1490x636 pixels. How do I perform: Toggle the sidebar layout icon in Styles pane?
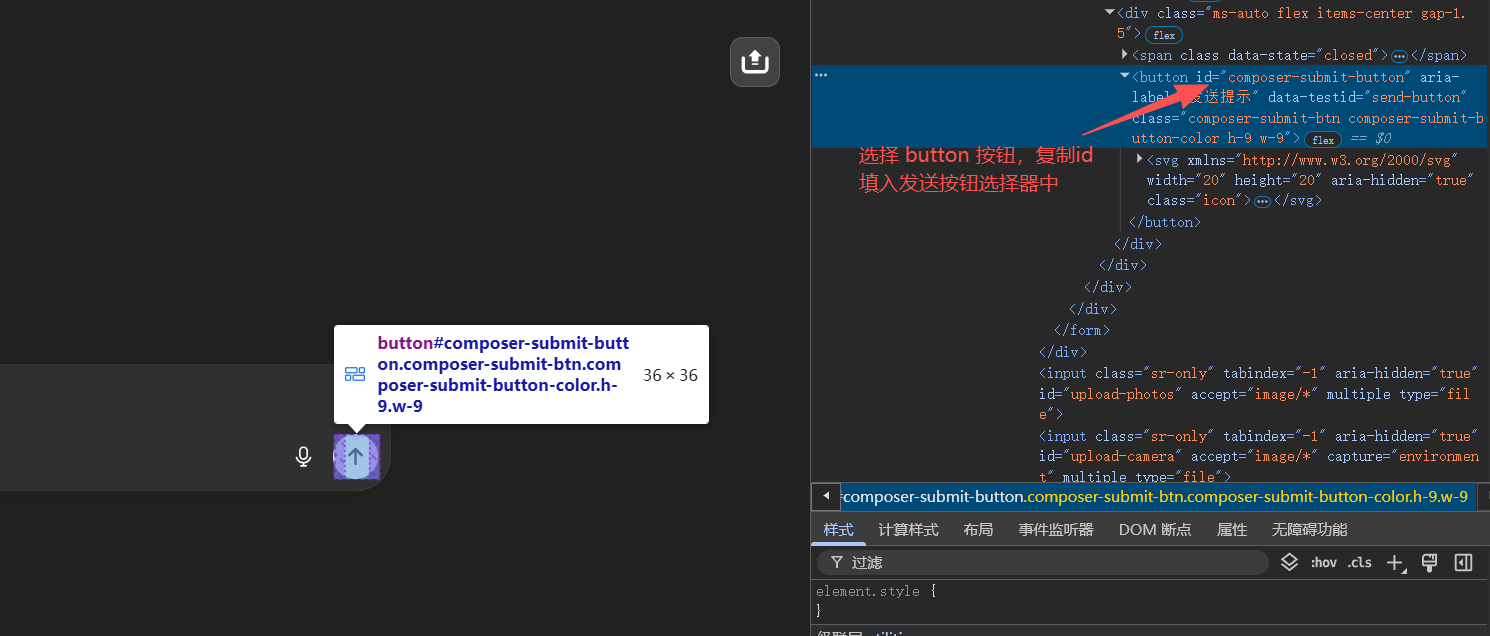[1463, 562]
